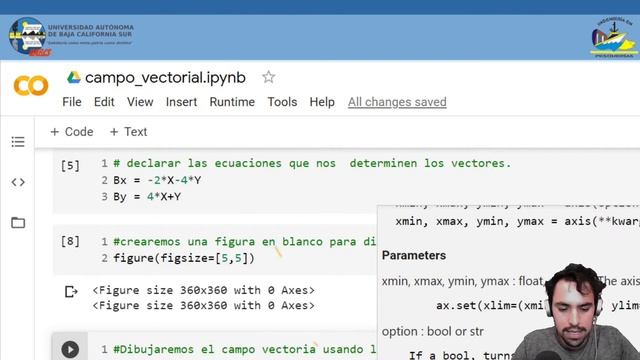The width and height of the screenshot is (640, 360).
Task: Click the comment Dibujaremos el campo vectoria
Action: pos(245,349)
